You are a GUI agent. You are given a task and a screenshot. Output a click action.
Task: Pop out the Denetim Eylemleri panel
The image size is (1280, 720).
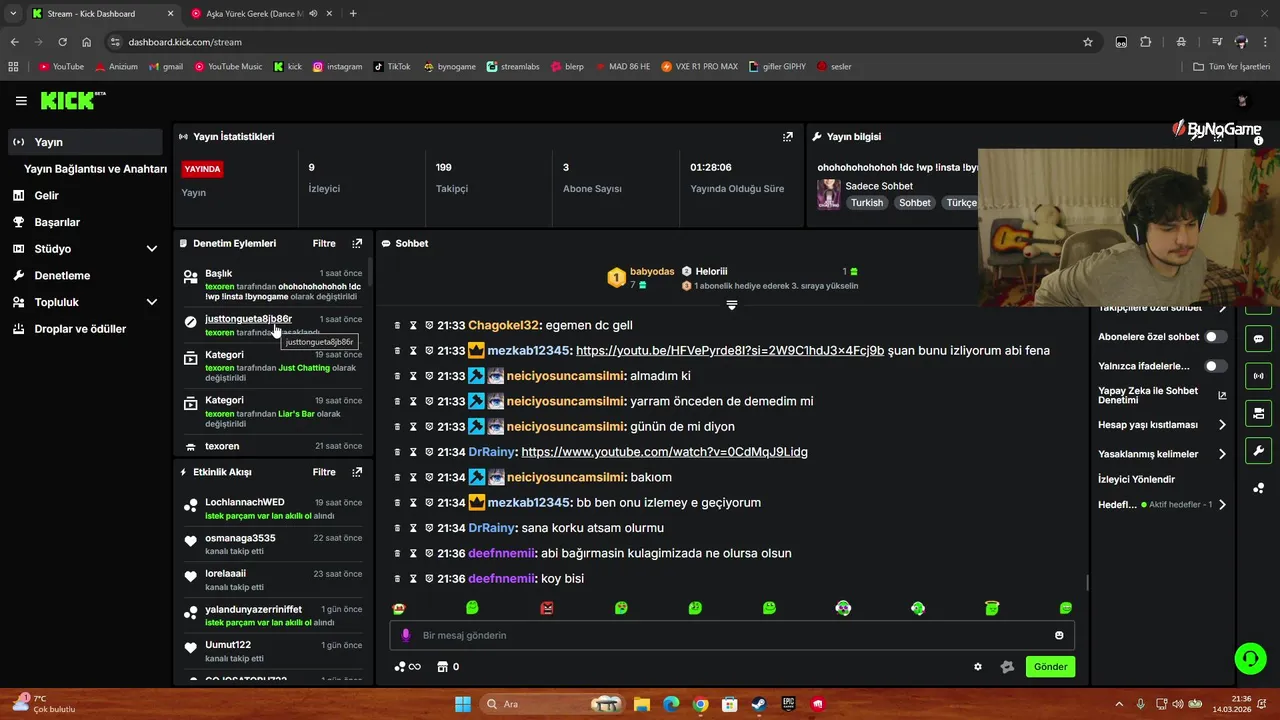pos(357,243)
